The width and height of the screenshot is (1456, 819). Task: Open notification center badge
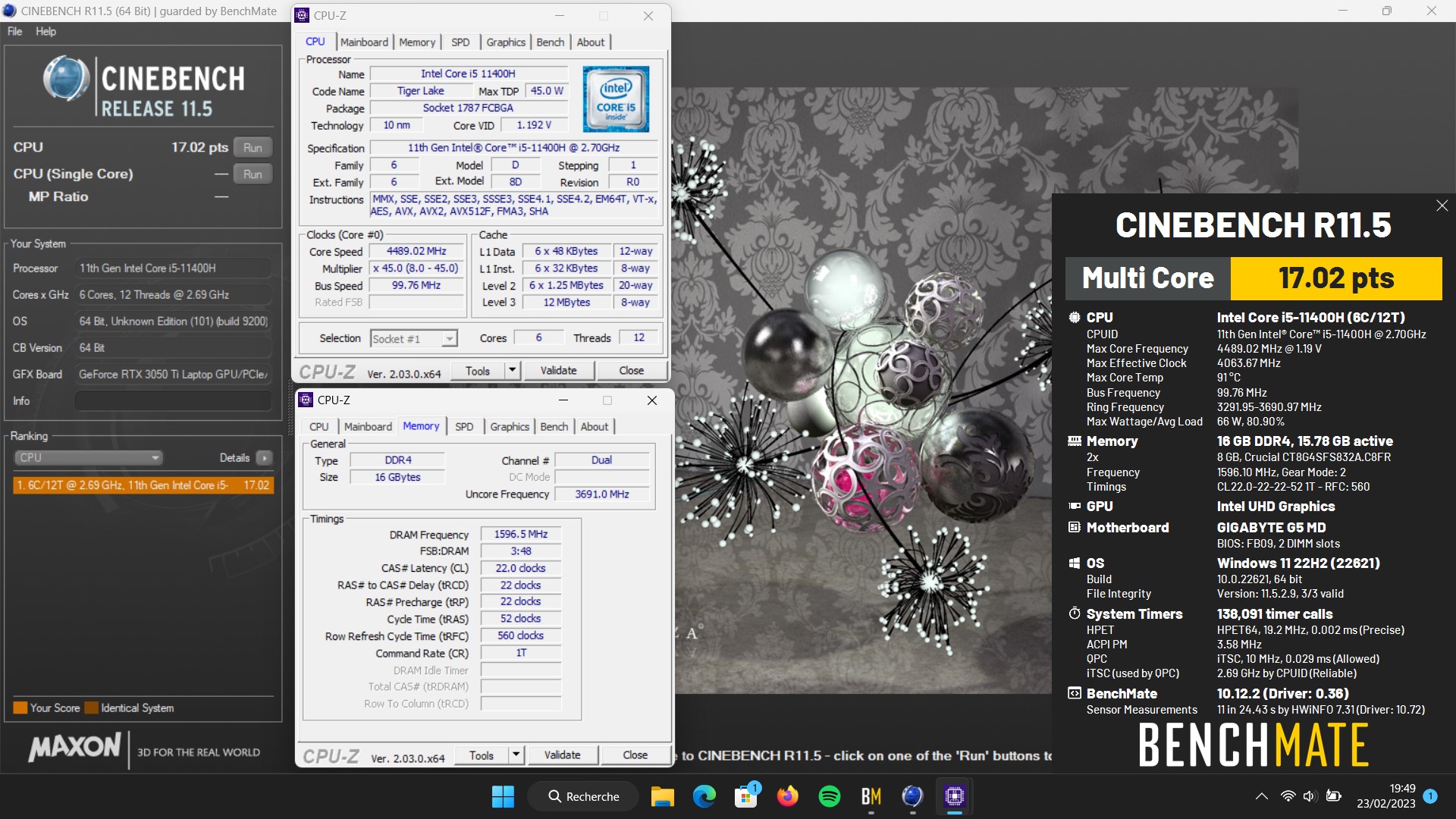coord(1430,796)
